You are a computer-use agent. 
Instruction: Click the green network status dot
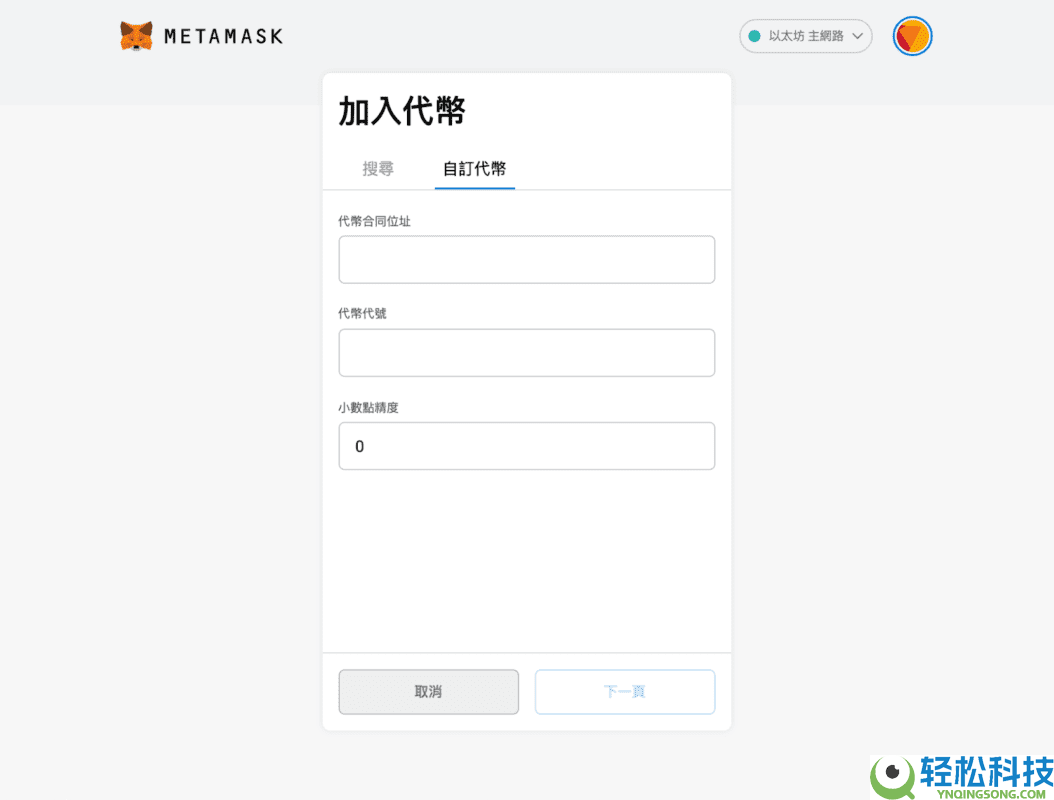coord(756,35)
